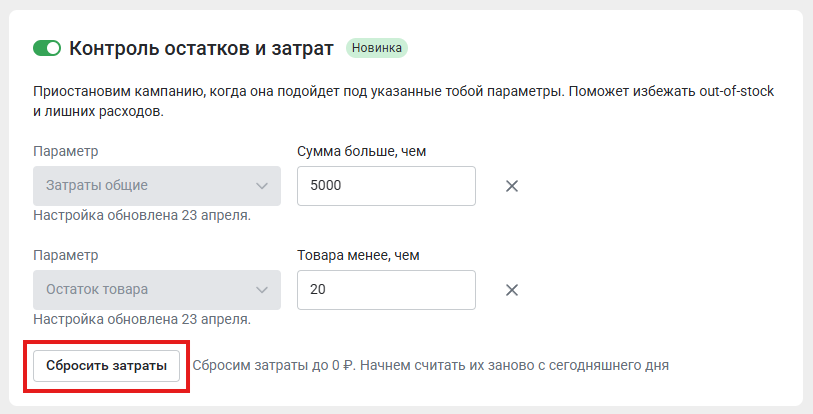Expand the chevron arrow in Остаток товара
This screenshot has height=414, width=813.
(262, 289)
